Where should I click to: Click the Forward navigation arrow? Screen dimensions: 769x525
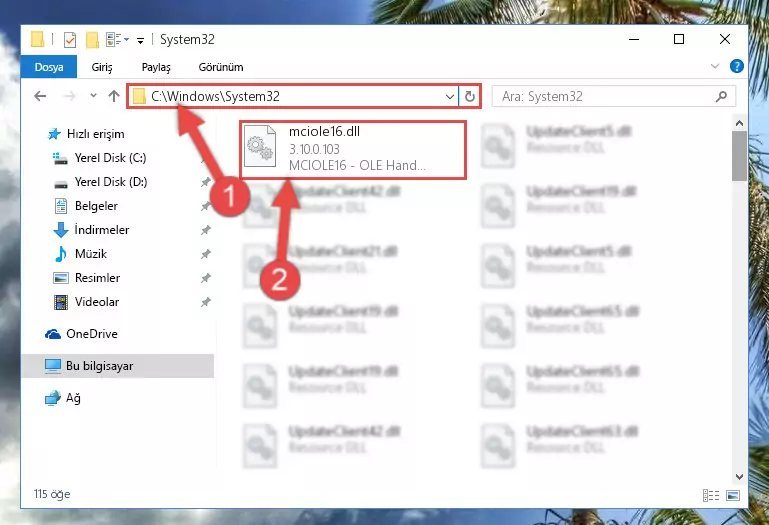tap(69, 96)
